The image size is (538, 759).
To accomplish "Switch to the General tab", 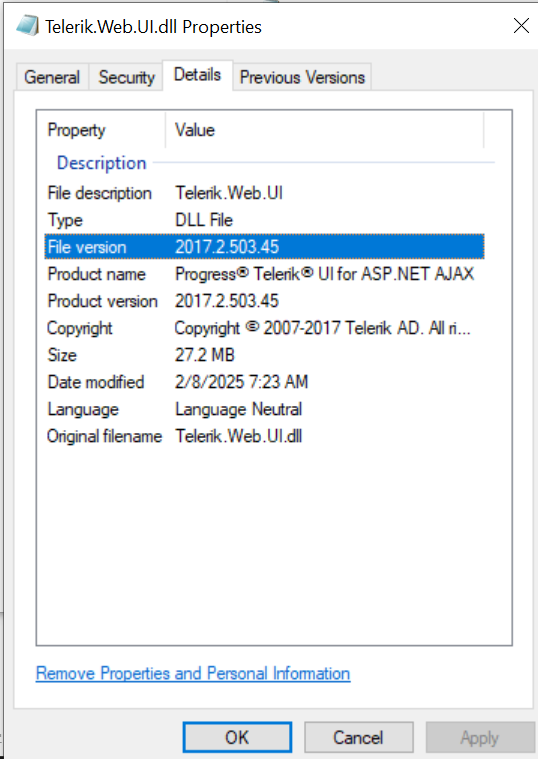I will pyautogui.click(x=52, y=77).
